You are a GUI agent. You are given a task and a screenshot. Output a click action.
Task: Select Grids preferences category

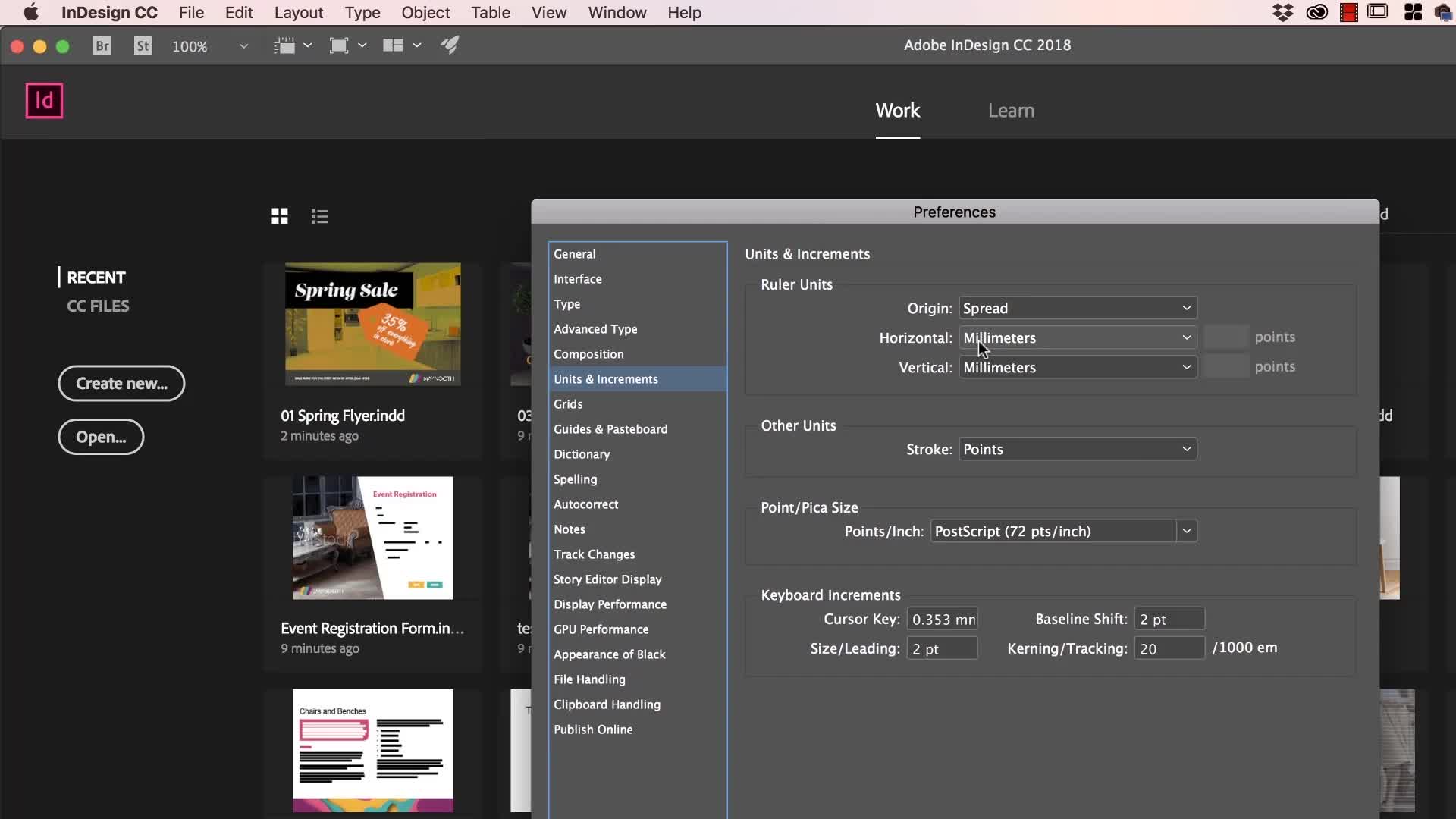[638, 404]
